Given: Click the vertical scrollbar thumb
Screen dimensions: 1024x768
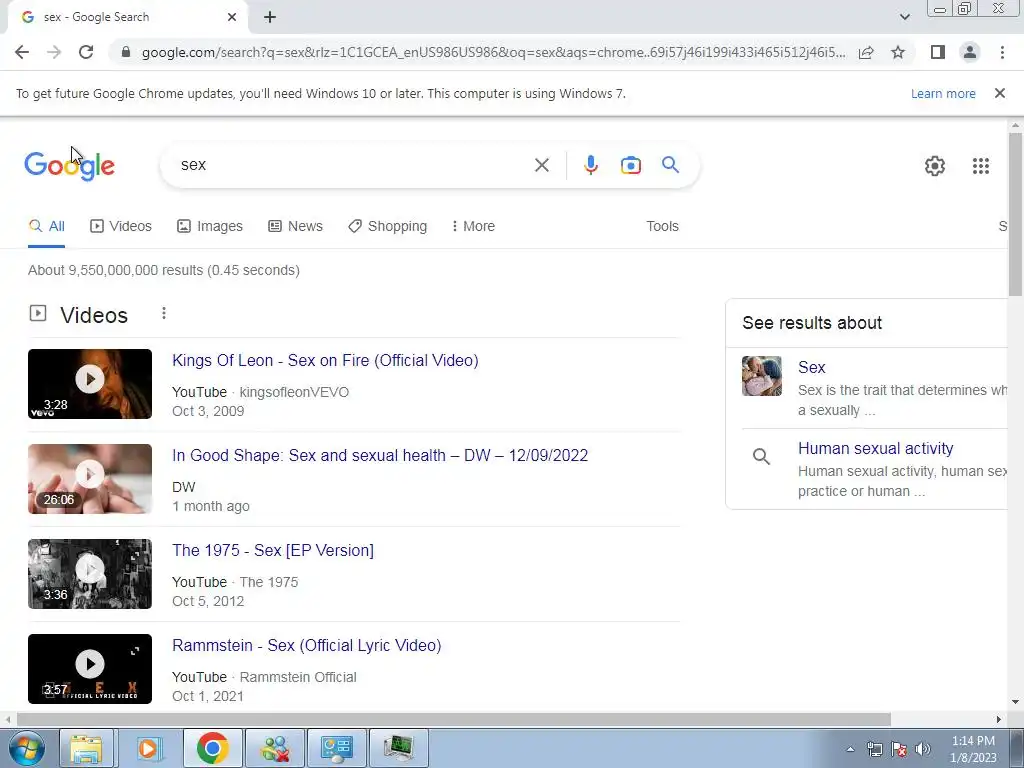Looking at the screenshot, I should pyautogui.click(x=1015, y=214).
